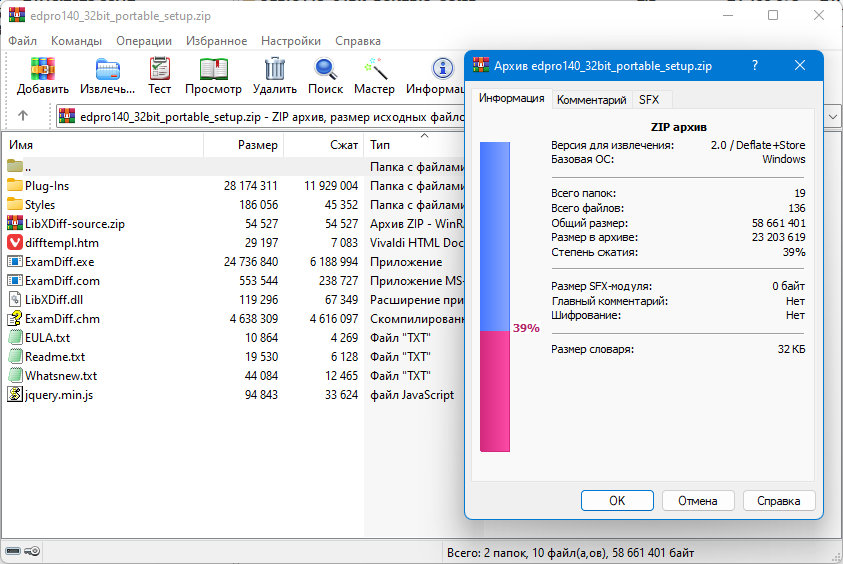Open the Операции menu

tap(144, 41)
